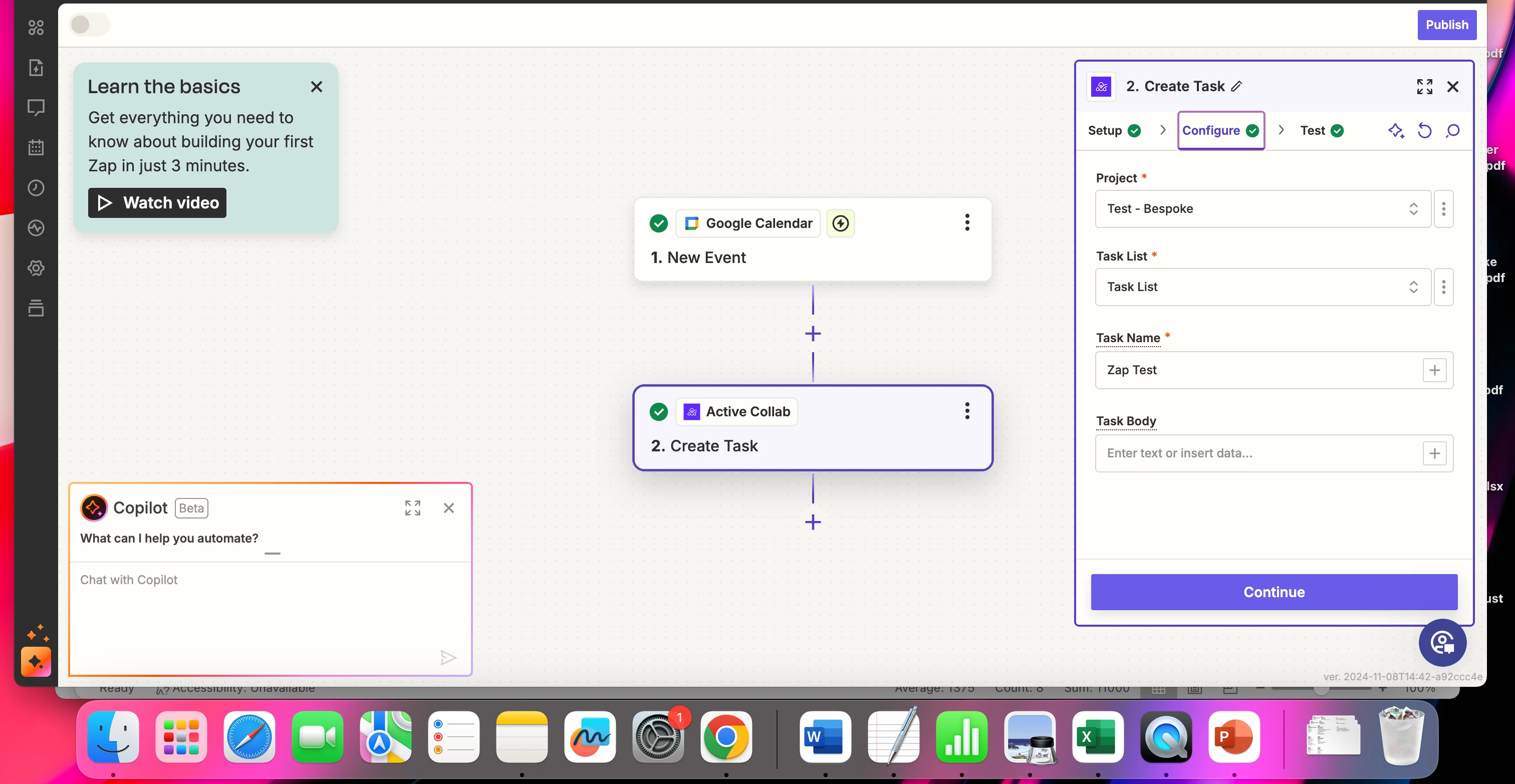Rename step with pencil edit icon
The width and height of the screenshot is (1515, 784).
pyautogui.click(x=1237, y=87)
